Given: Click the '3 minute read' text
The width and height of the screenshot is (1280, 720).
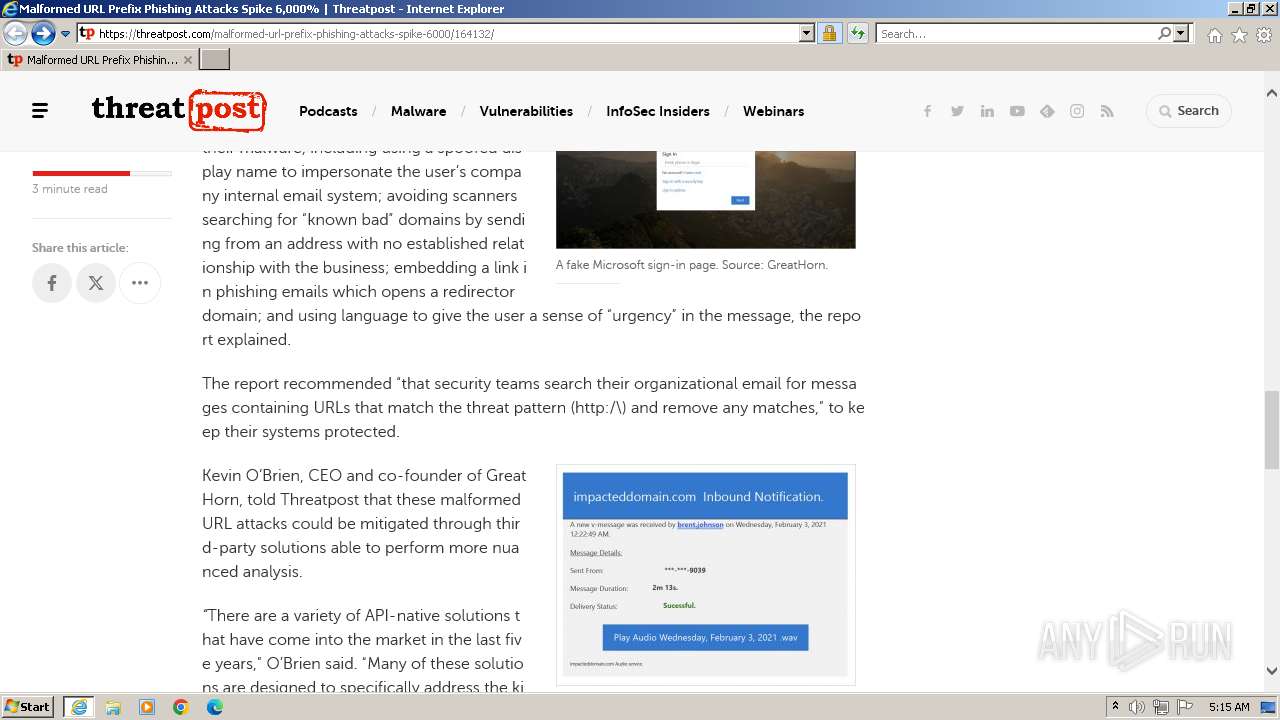Looking at the screenshot, I should pos(70,189).
